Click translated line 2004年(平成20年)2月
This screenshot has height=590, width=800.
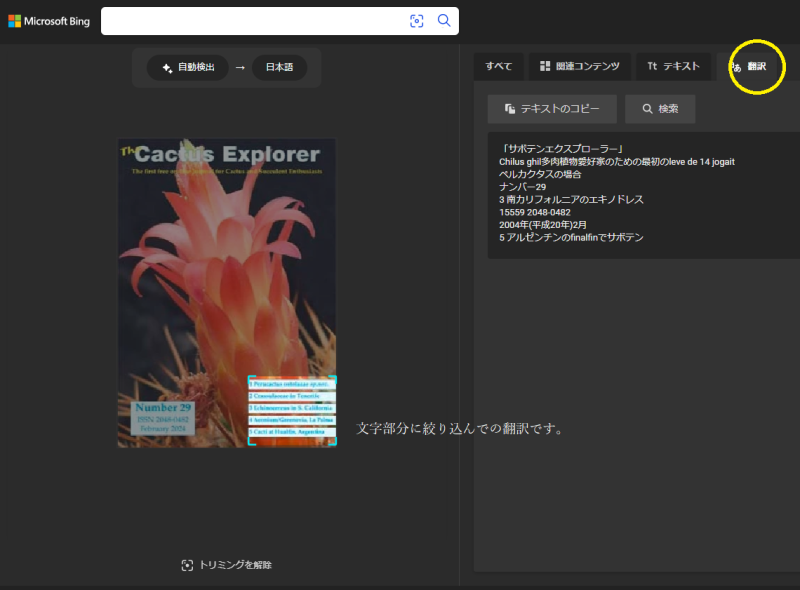543,225
